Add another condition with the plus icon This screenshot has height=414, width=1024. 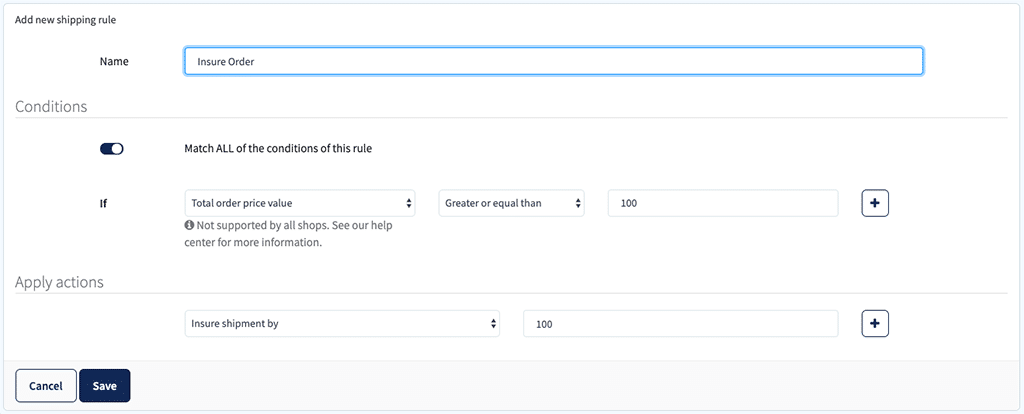coord(875,203)
